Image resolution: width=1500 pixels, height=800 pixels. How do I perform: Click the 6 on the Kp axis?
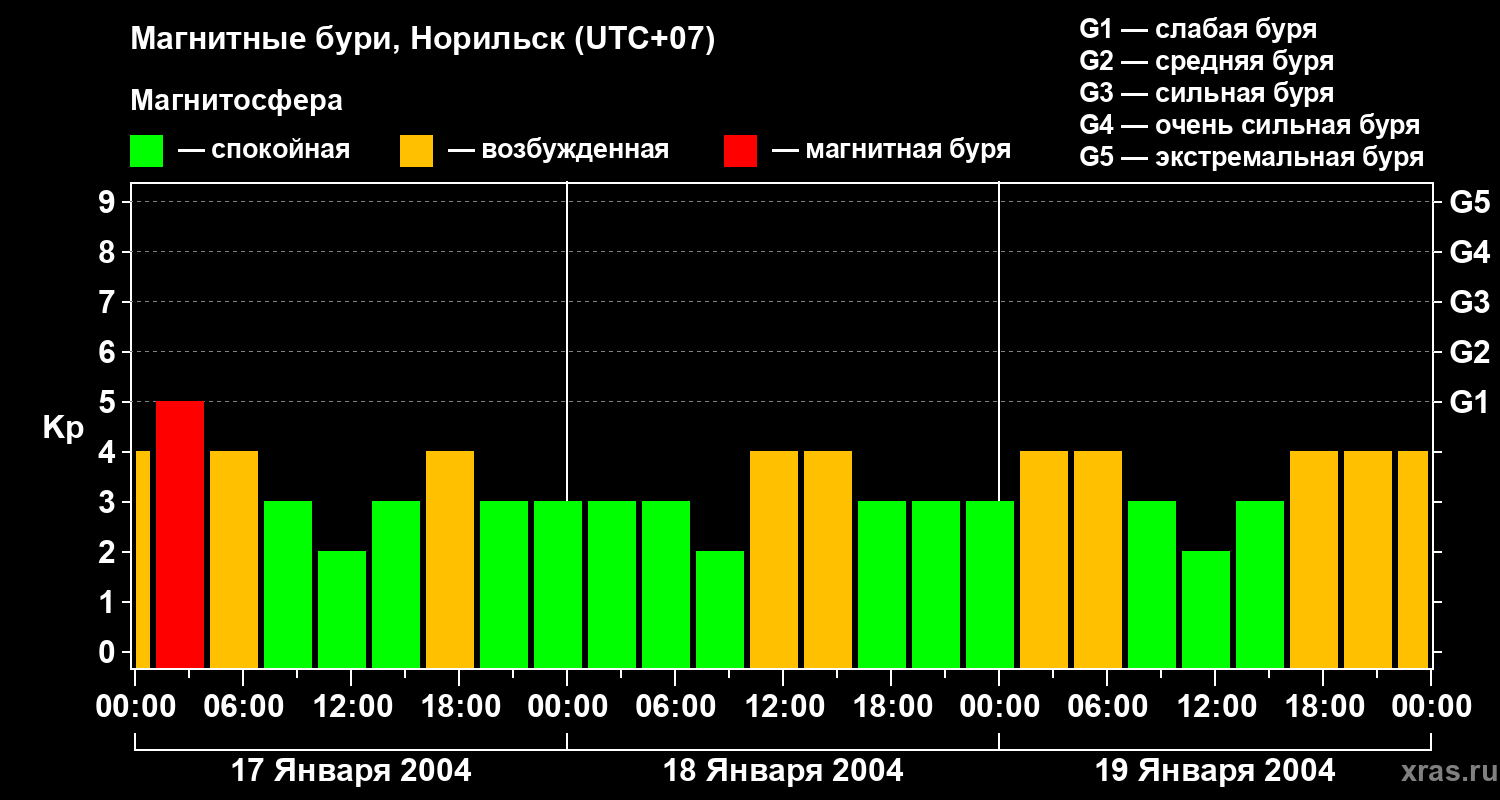pos(108,352)
